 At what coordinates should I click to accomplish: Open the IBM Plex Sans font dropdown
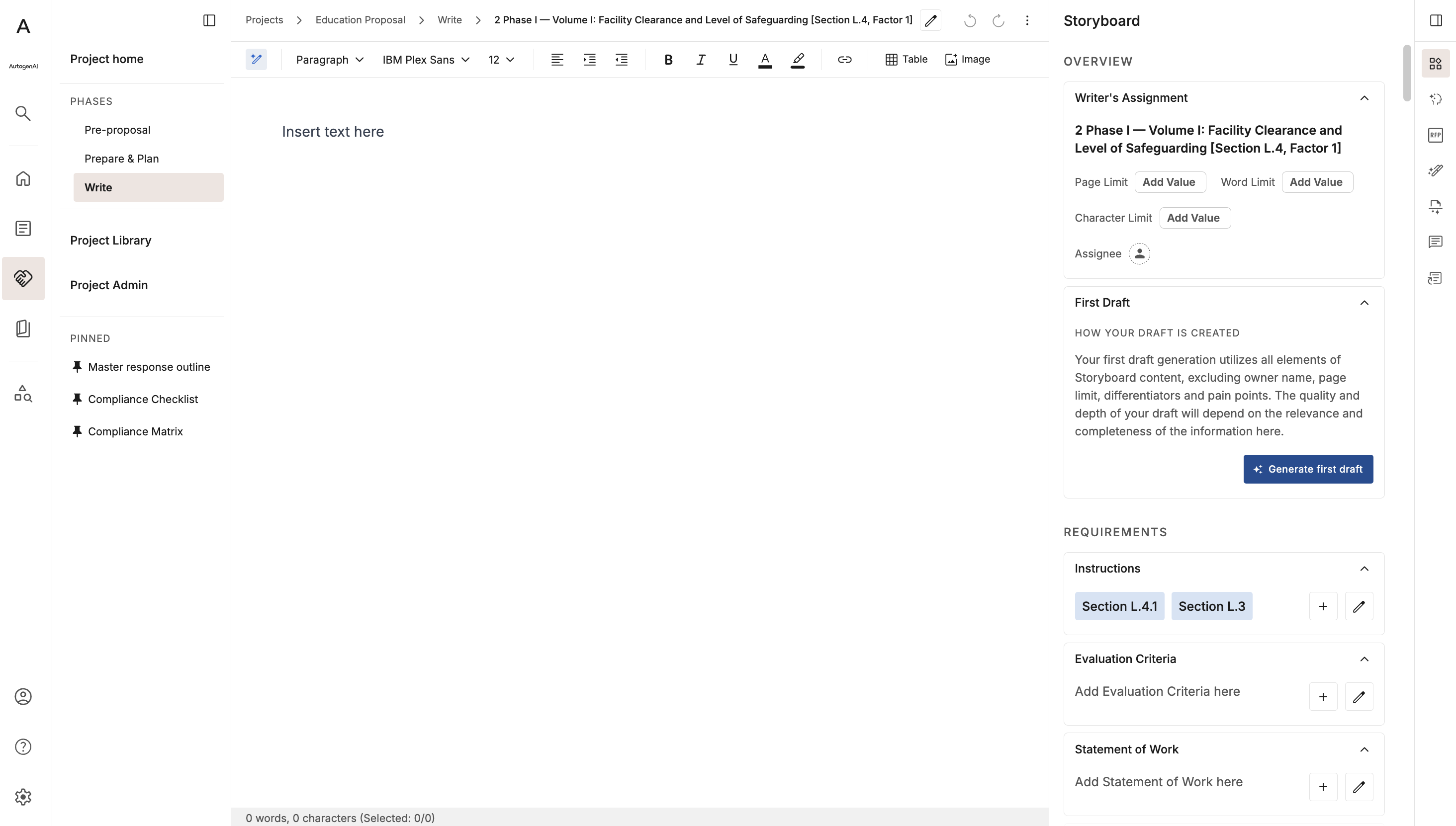(x=426, y=60)
